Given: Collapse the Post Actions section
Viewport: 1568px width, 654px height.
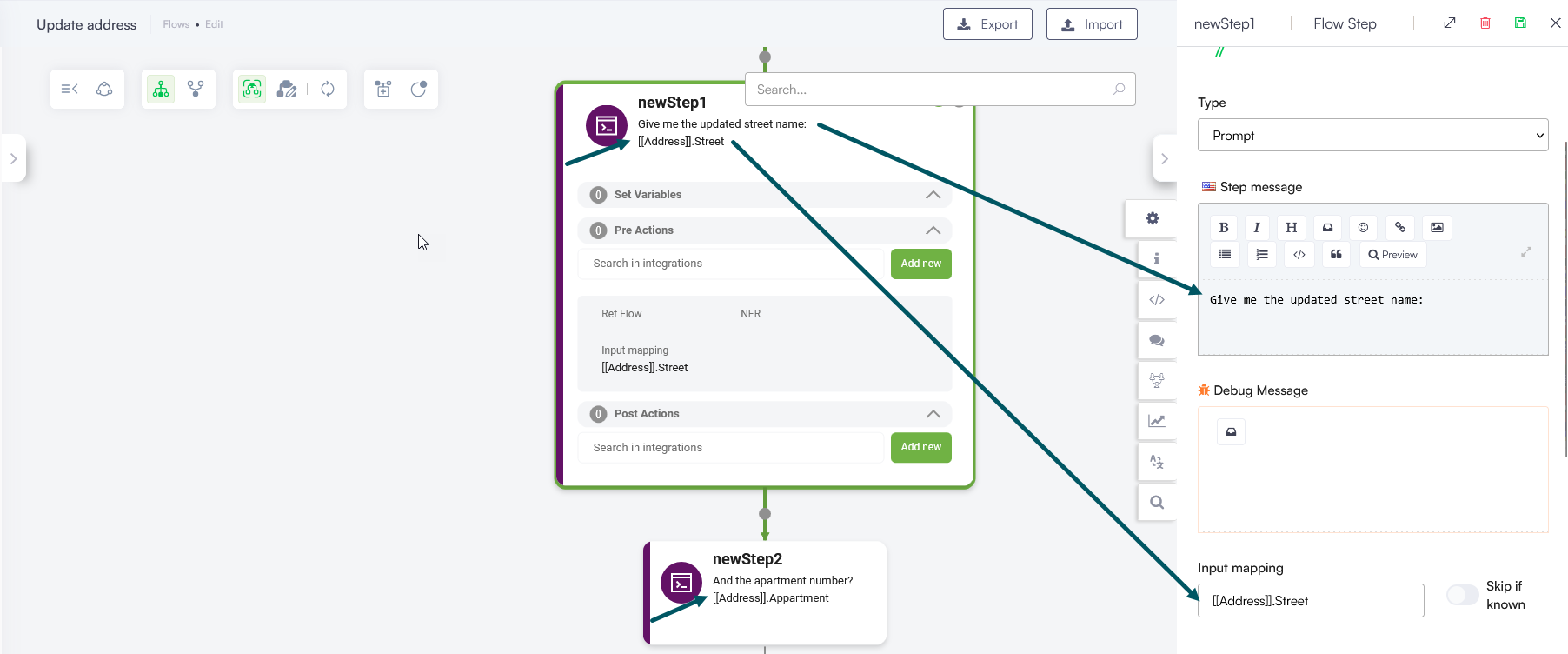Looking at the screenshot, I should coord(933,414).
